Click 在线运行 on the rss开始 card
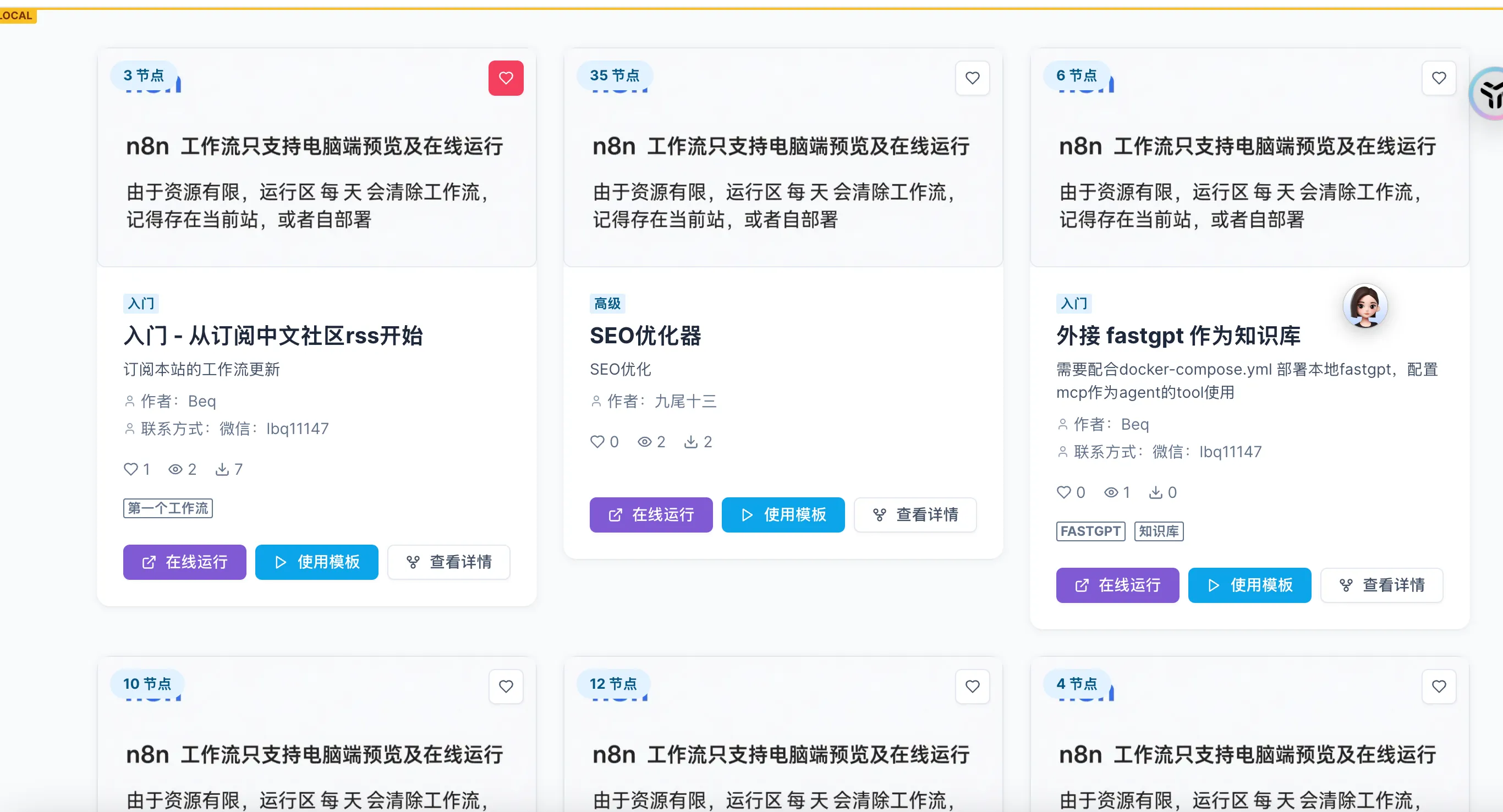The width and height of the screenshot is (1503, 812). click(x=184, y=562)
